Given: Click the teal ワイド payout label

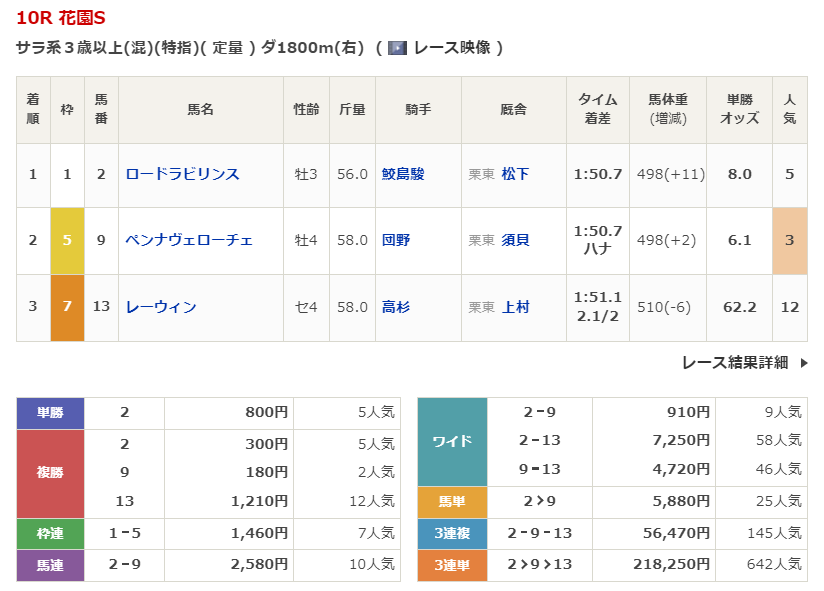Looking at the screenshot, I should 451,440.
